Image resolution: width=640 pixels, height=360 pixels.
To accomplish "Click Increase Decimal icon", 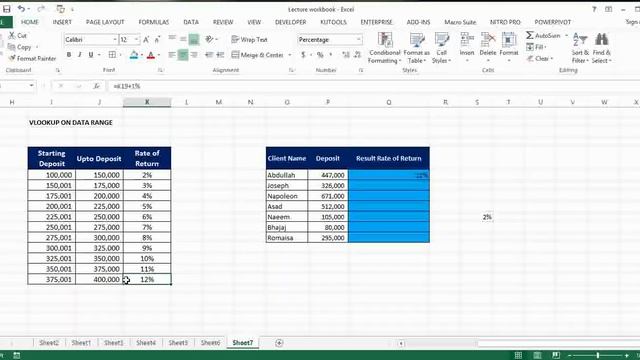I will (346, 55).
